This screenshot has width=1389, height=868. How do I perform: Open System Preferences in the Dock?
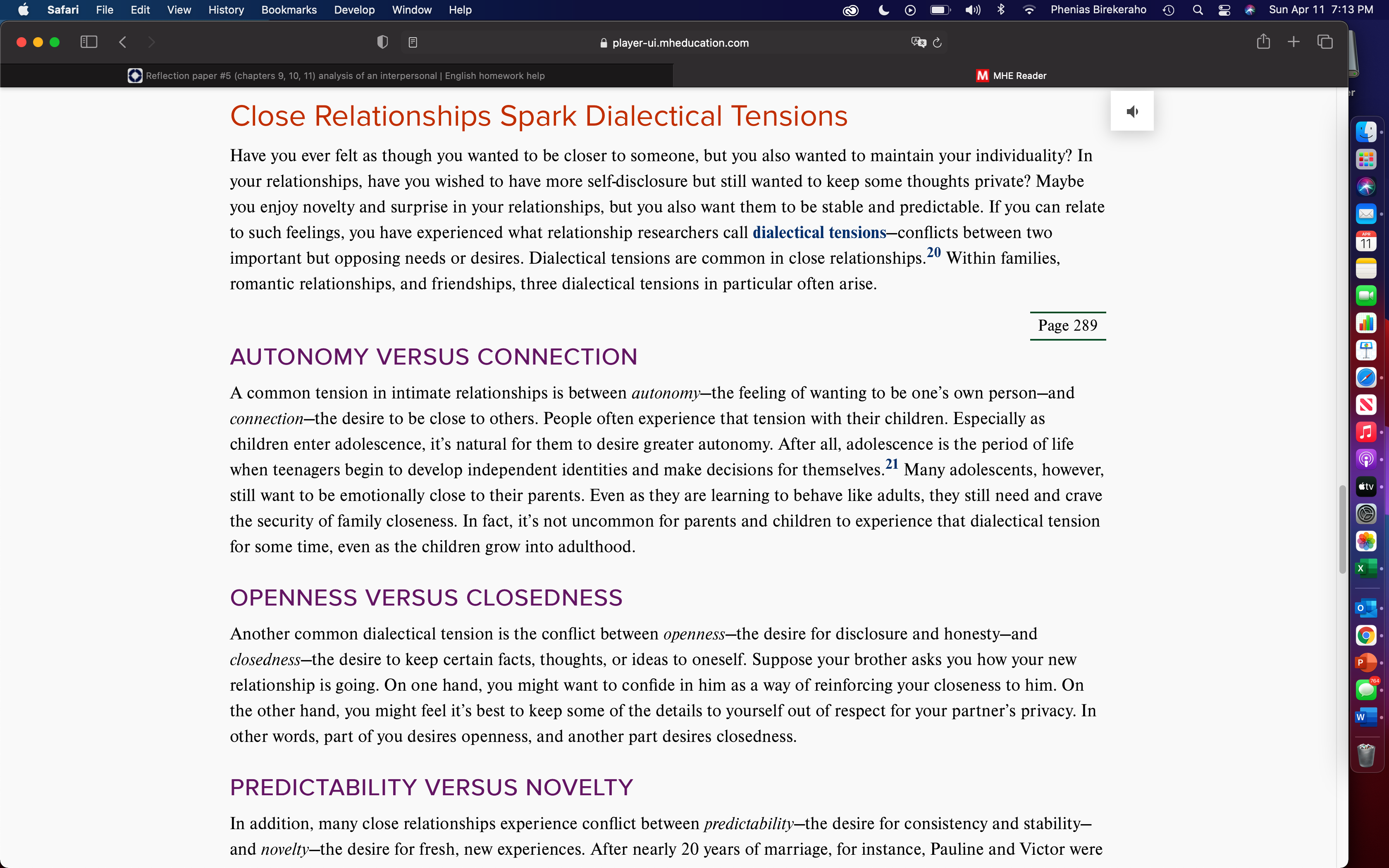(1366, 514)
